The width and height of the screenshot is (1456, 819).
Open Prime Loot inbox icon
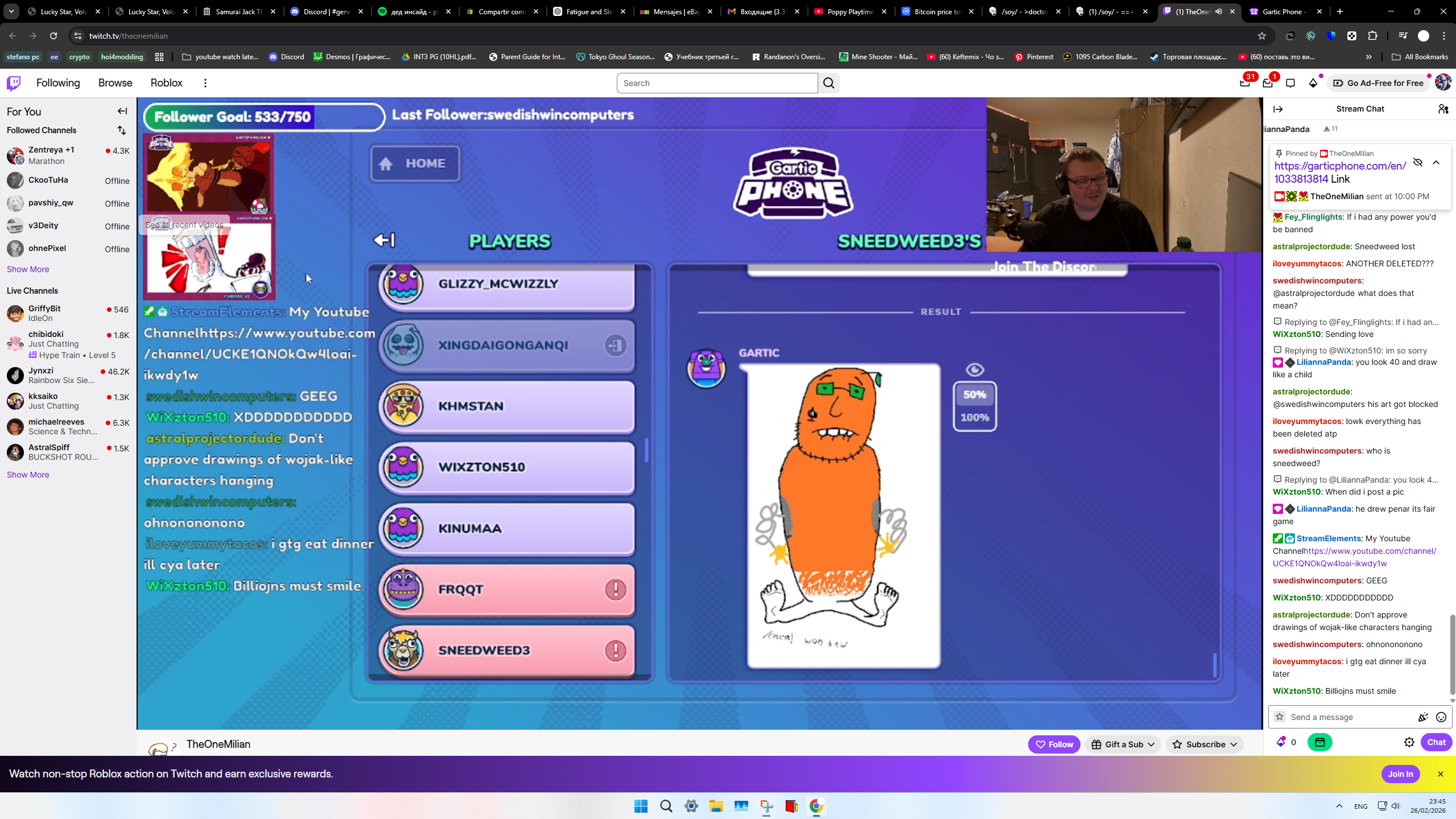[x=1244, y=83]
